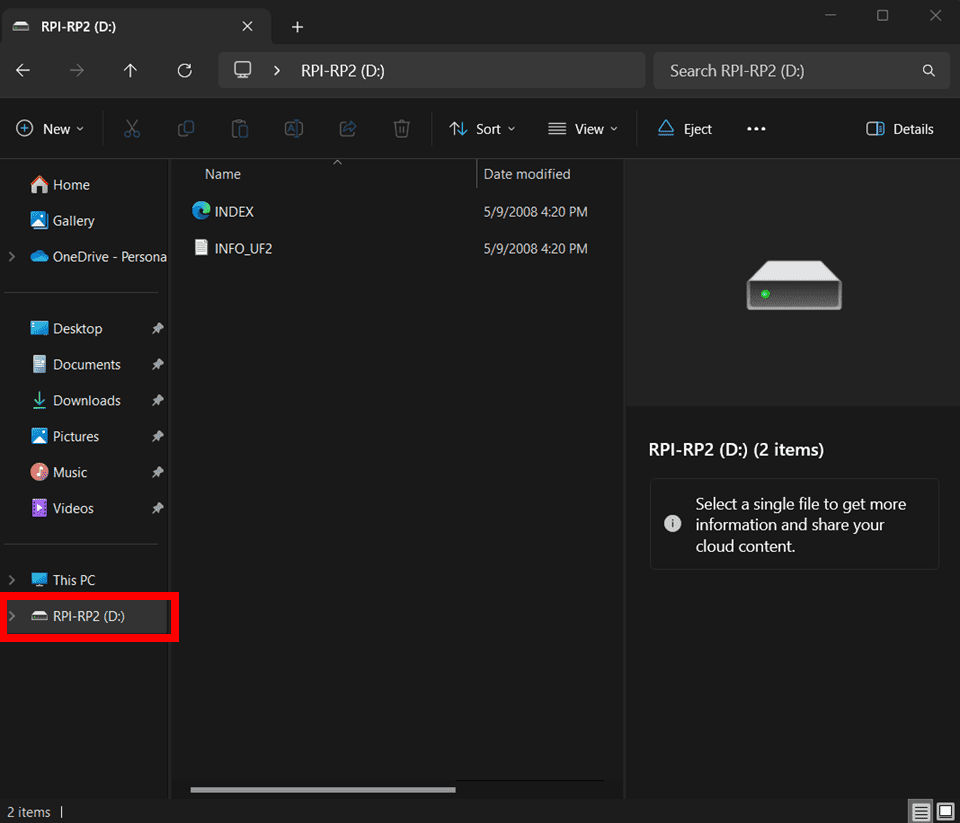Click the Search RPI-RP2 (D:) field

click(x=801, y=70)
